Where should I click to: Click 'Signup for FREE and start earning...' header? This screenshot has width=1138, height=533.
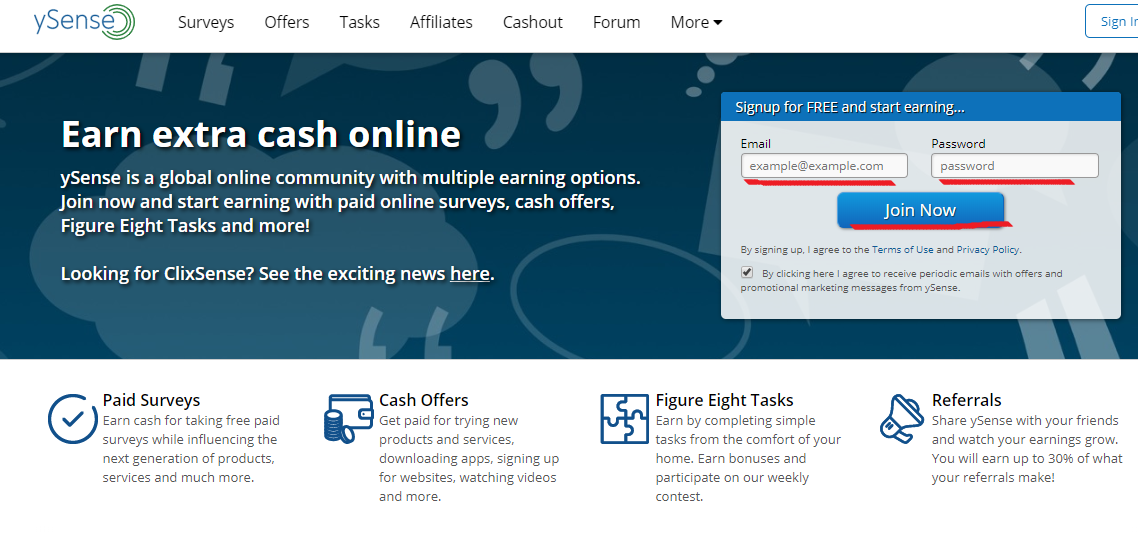pos(850,107)
